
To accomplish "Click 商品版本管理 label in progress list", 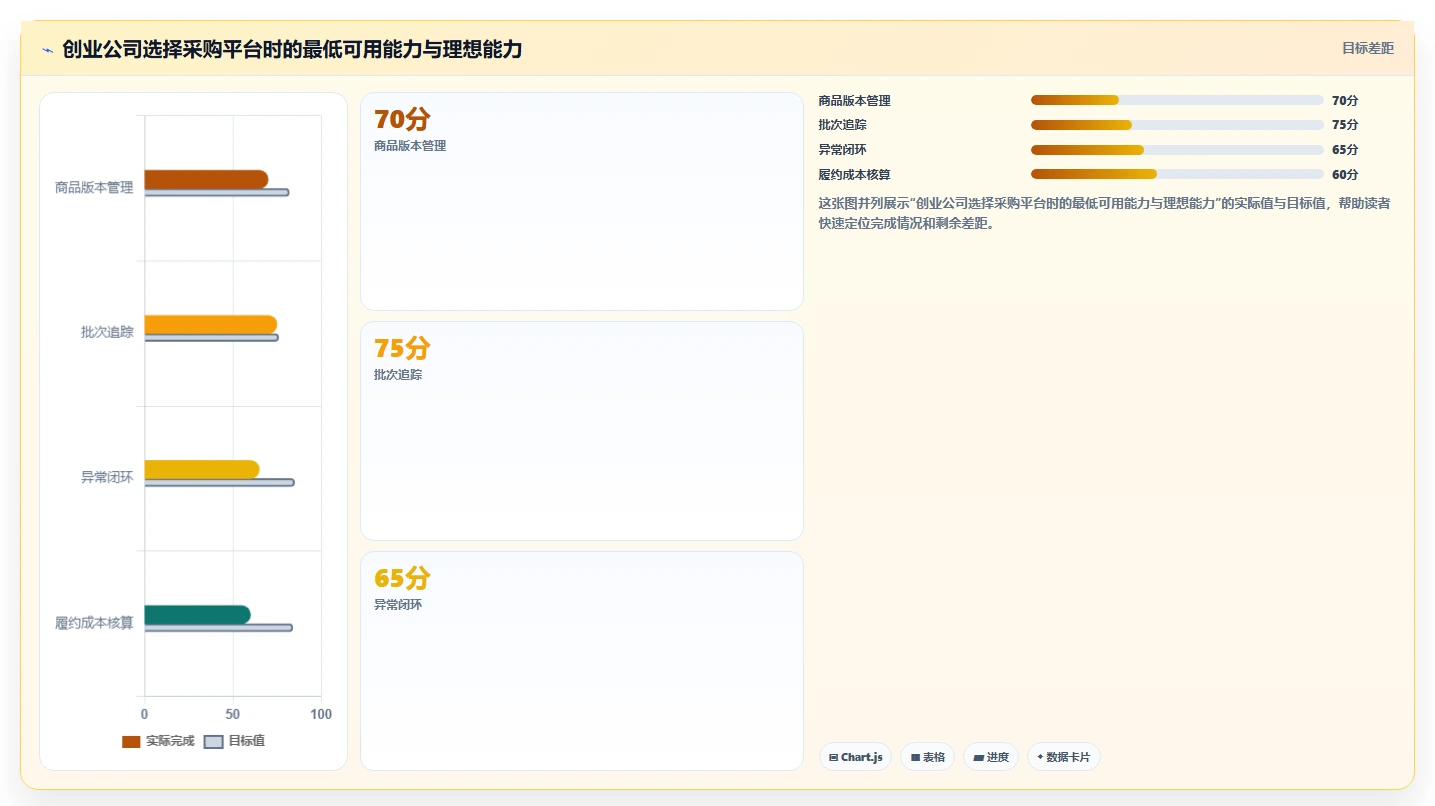I will [x=854, y=101].
